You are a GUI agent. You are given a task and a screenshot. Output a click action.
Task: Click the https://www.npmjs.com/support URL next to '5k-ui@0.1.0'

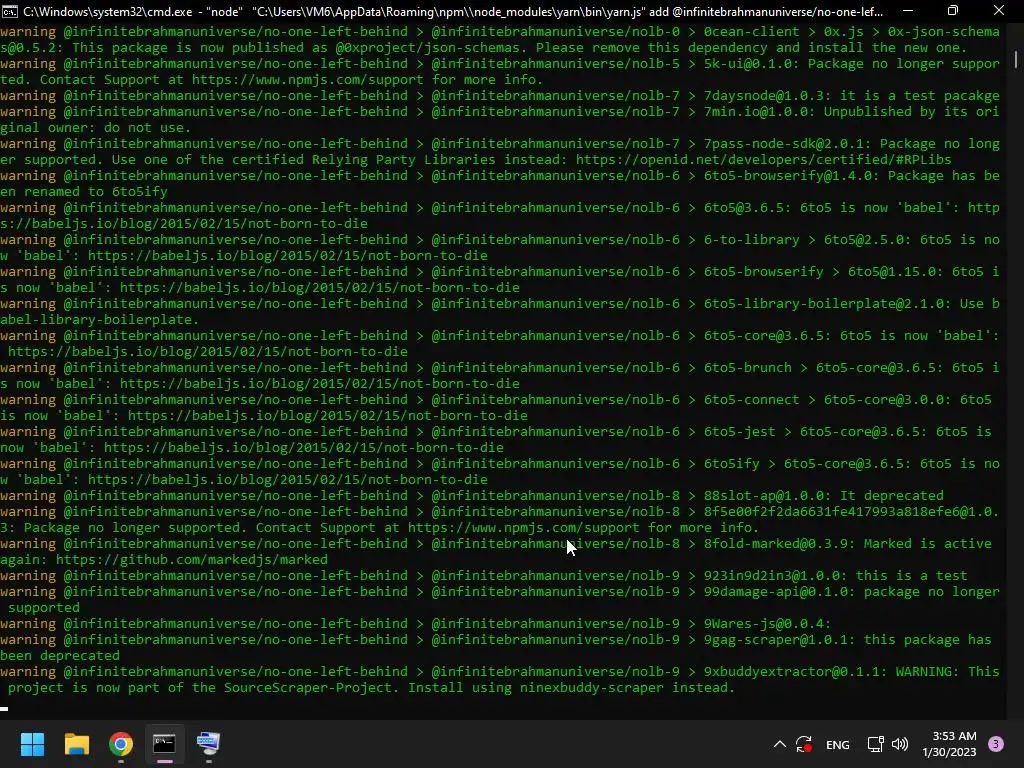(308, 80)
